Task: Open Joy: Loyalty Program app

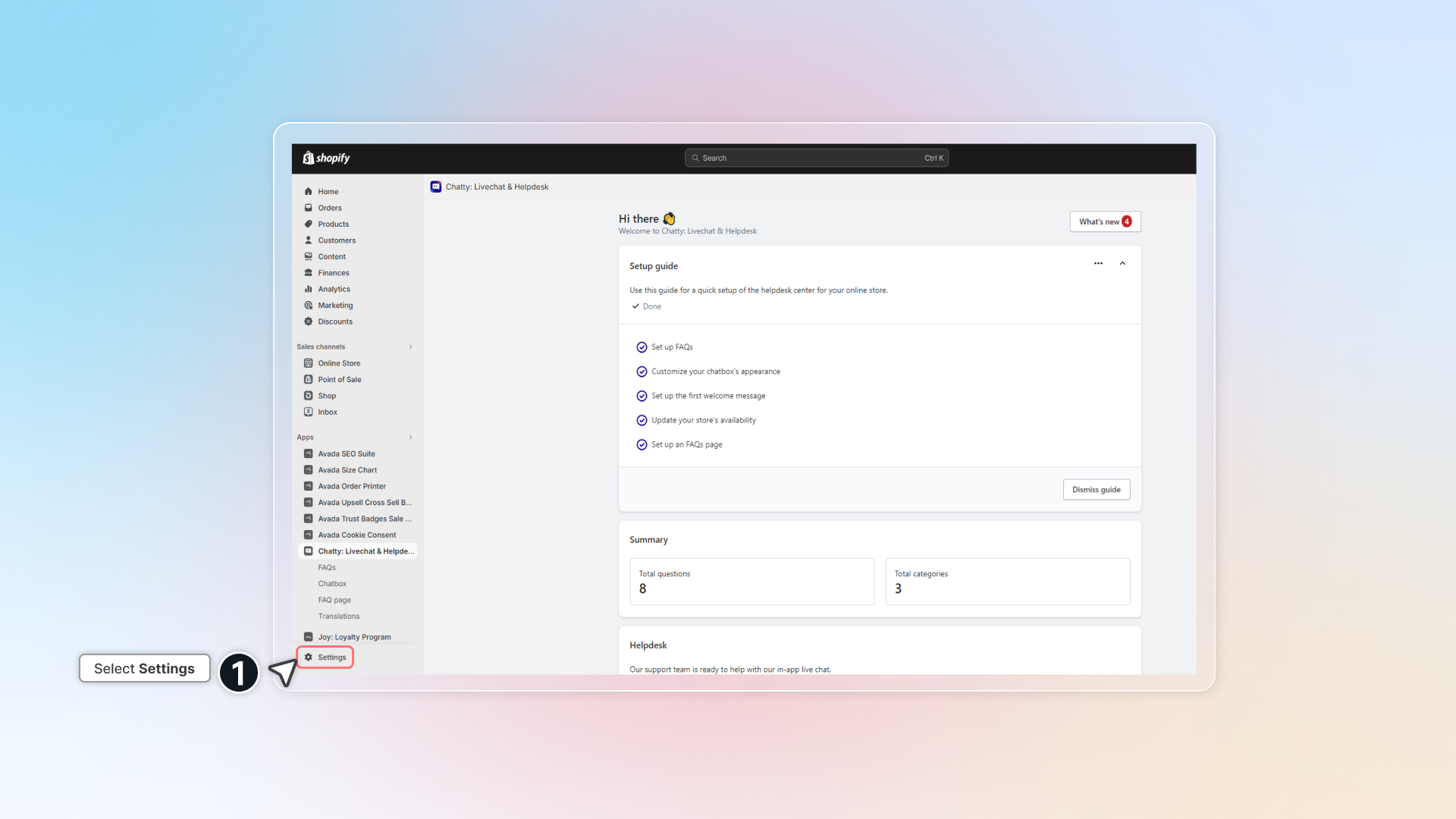Action: tap(353, 637)
